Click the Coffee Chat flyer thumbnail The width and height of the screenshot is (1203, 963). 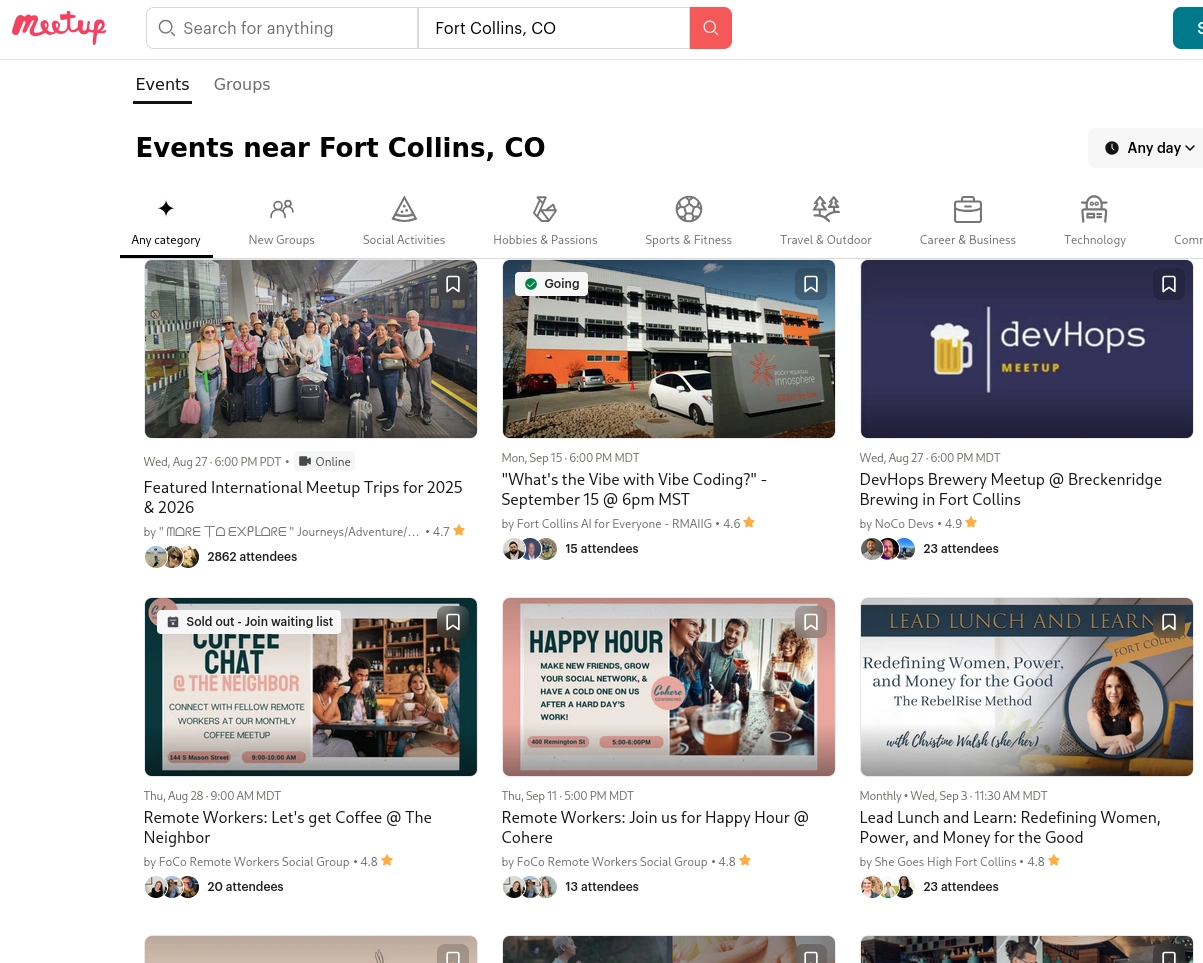311,687
